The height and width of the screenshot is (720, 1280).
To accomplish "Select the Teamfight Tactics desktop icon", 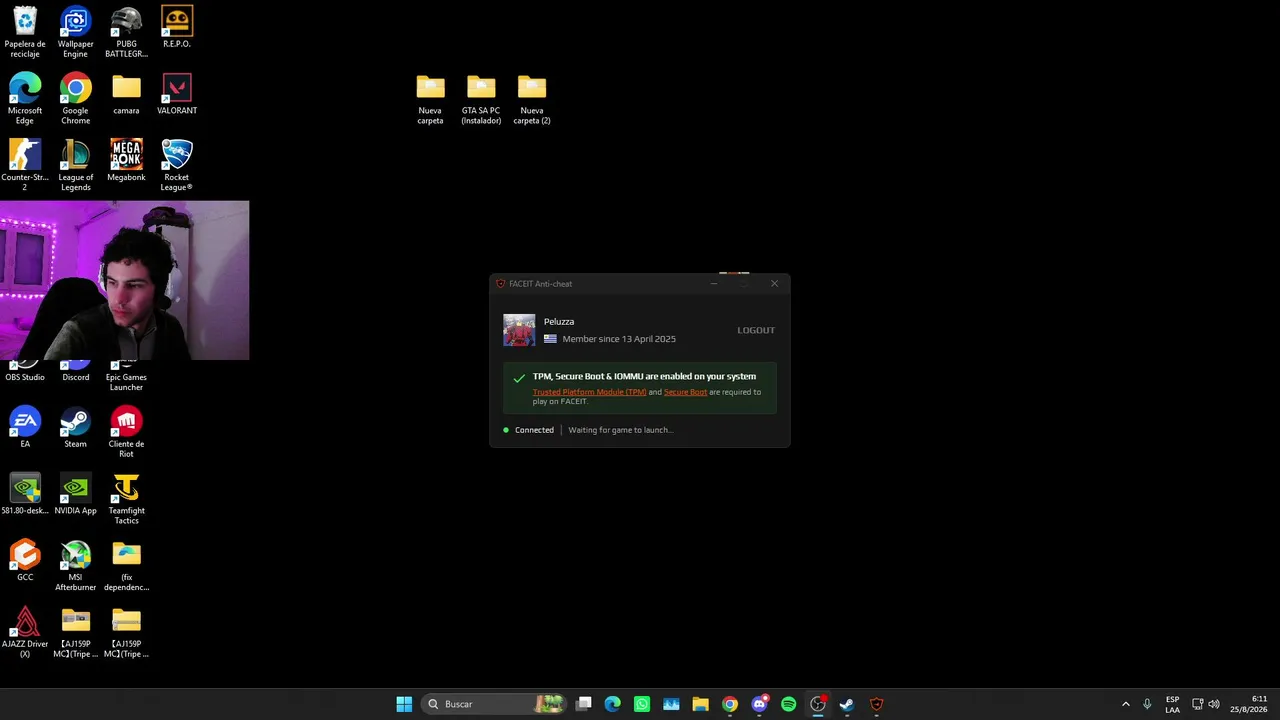I will click(126, 499).
